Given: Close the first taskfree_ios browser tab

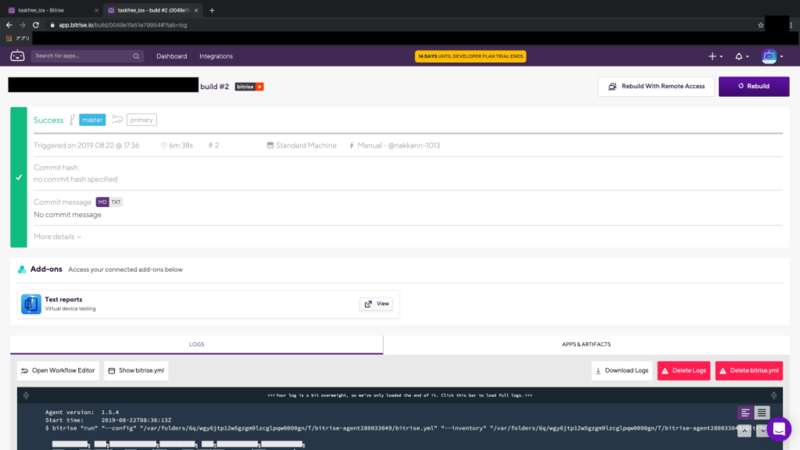Looking at the screenshot, I should point(96,10).
